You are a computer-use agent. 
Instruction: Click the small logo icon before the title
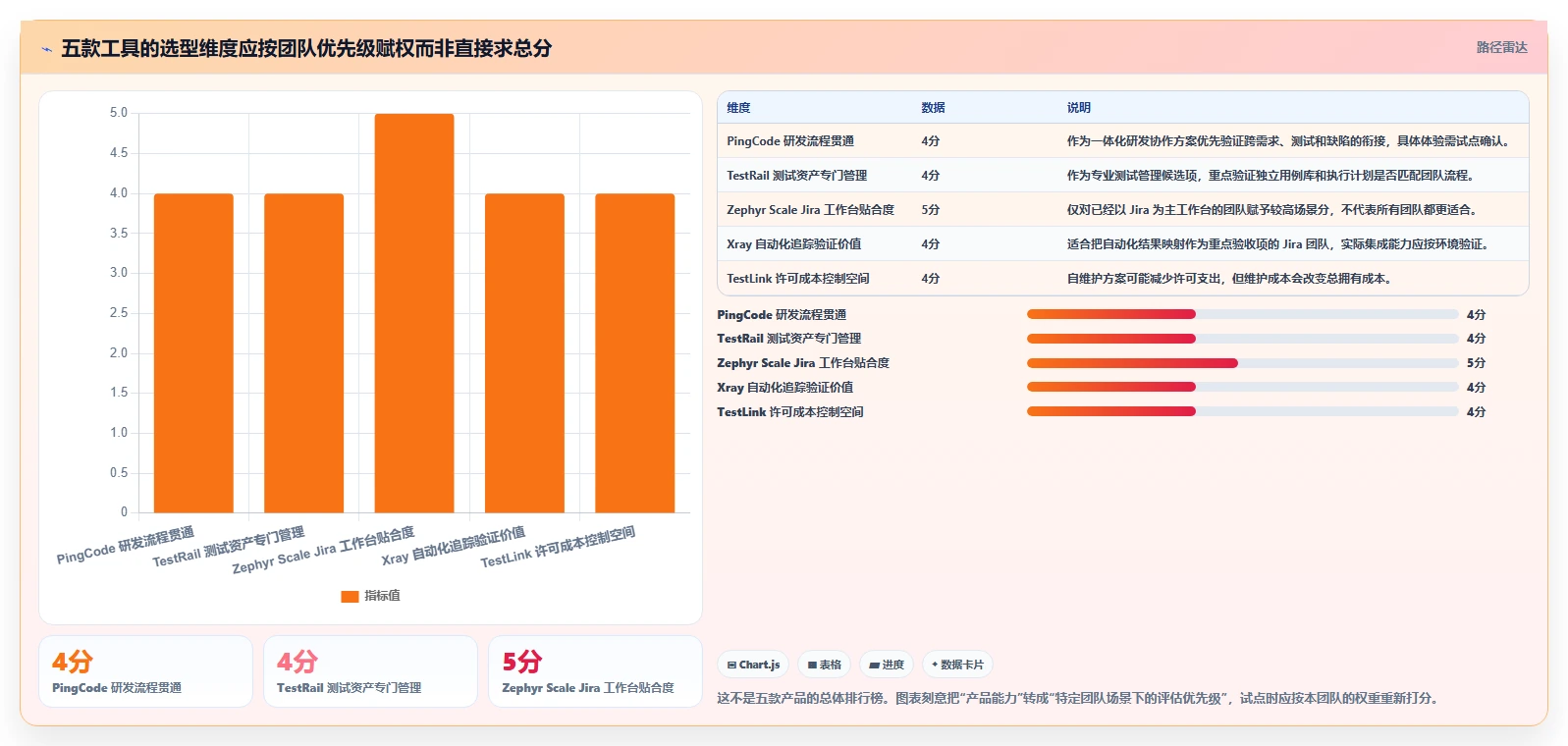pyautogui.click(x=46, y=49)
